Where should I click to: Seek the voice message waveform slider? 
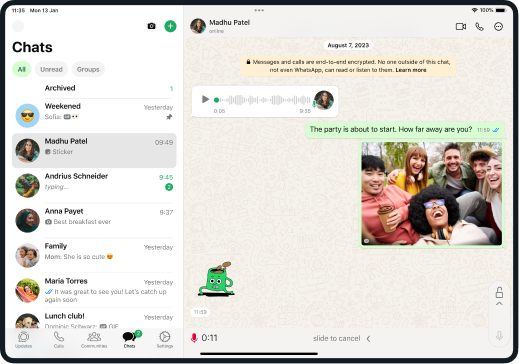pos(263,100)
